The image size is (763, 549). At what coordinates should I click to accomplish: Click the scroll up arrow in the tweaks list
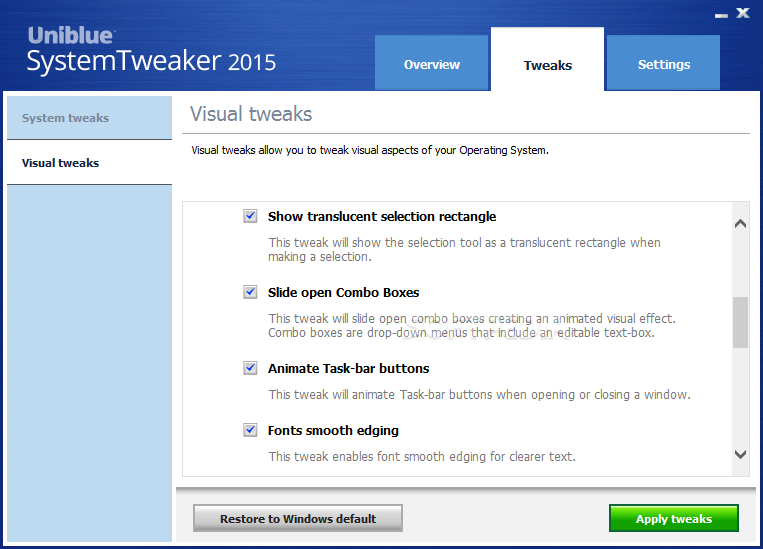click(x=740, y=224)
